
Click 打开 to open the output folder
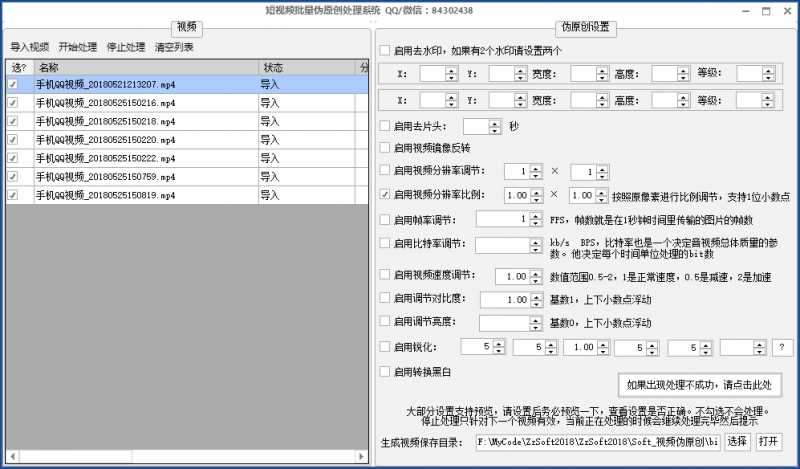coord(767,441)
